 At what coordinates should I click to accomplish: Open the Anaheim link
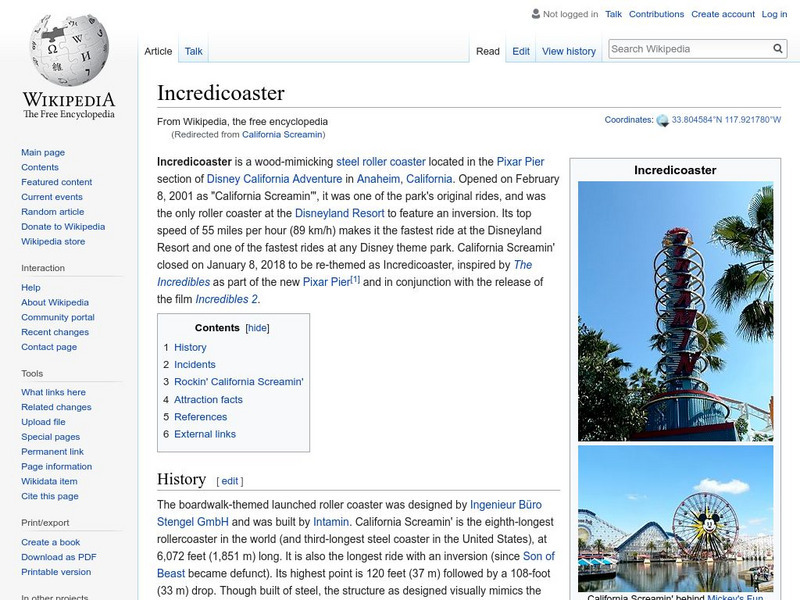click(x=378, y=179)
